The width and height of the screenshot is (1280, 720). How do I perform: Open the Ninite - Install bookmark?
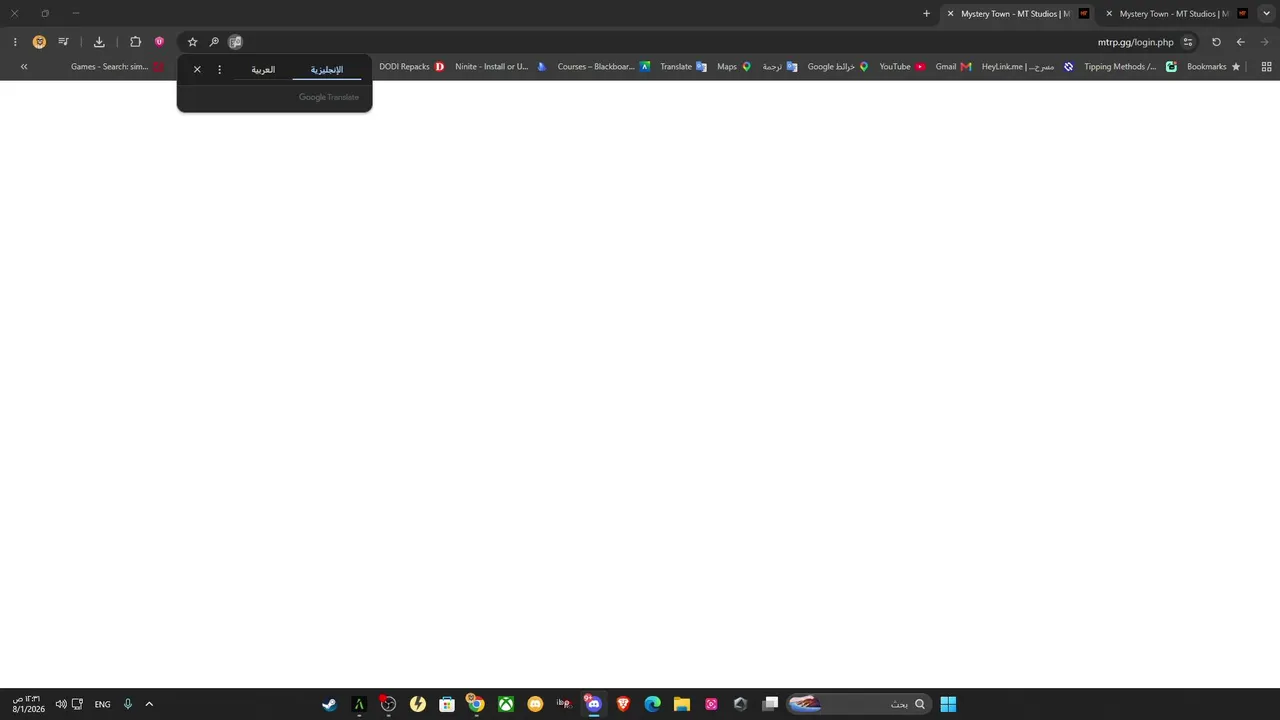(x=501, y=67)
